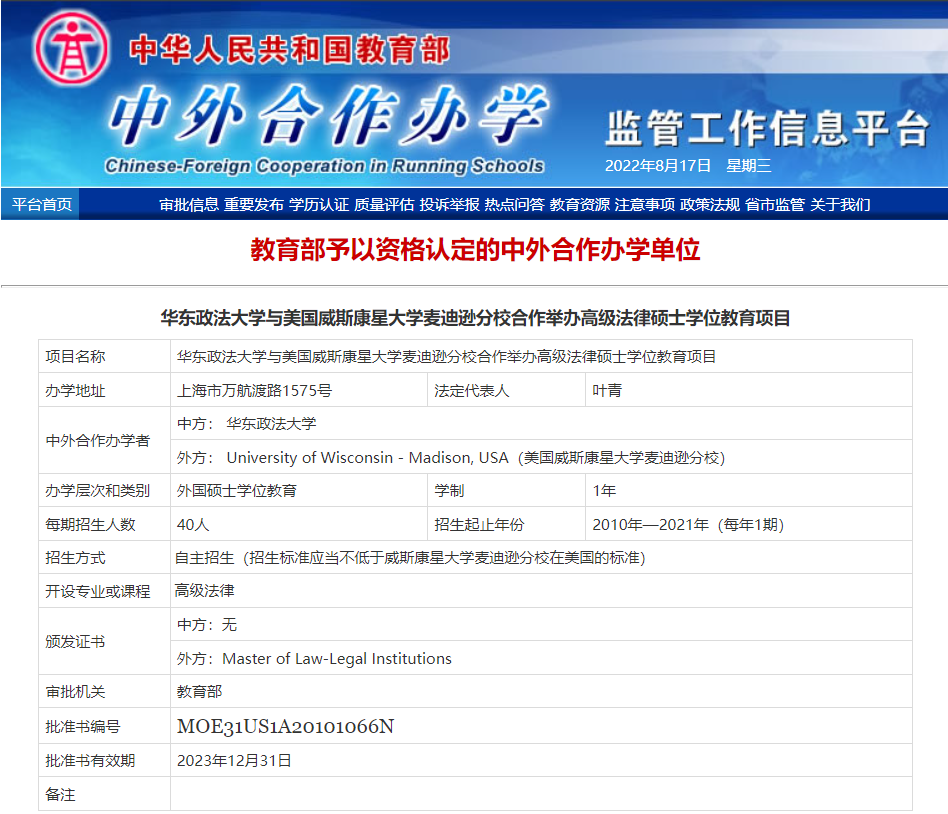Select the expiry date 2023年12月31日
The width and height of the screenshot is (948, 814).
(x=234, y=760)
